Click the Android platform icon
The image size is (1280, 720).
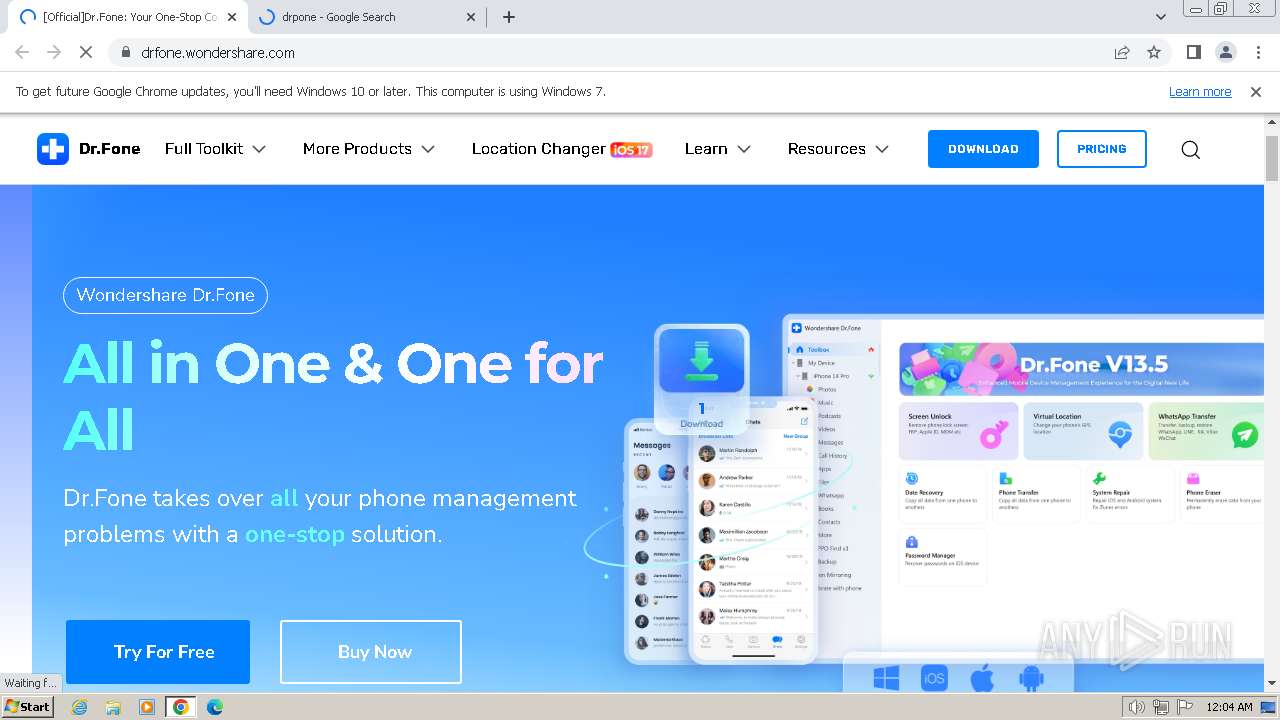tap(1031, 679)
